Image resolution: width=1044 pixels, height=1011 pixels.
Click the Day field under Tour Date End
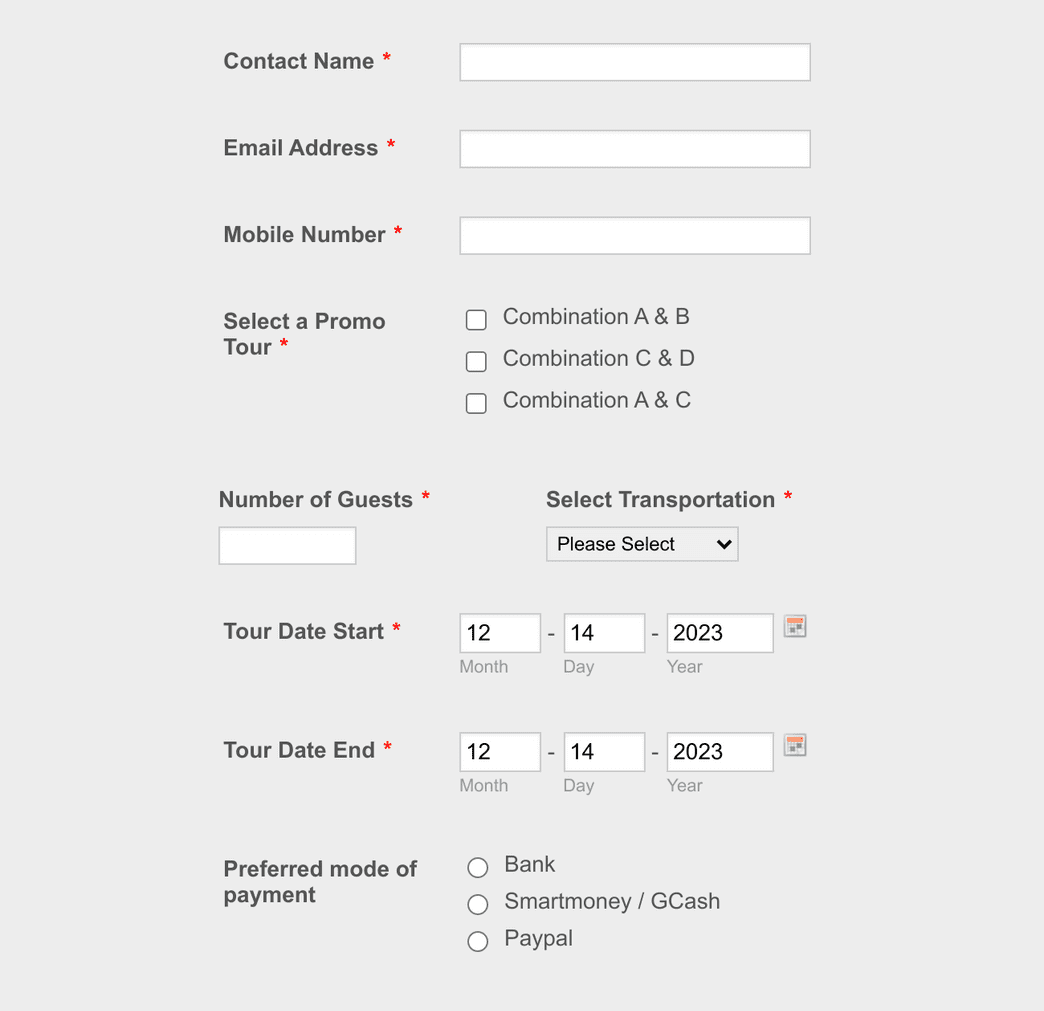coord(604,751)
